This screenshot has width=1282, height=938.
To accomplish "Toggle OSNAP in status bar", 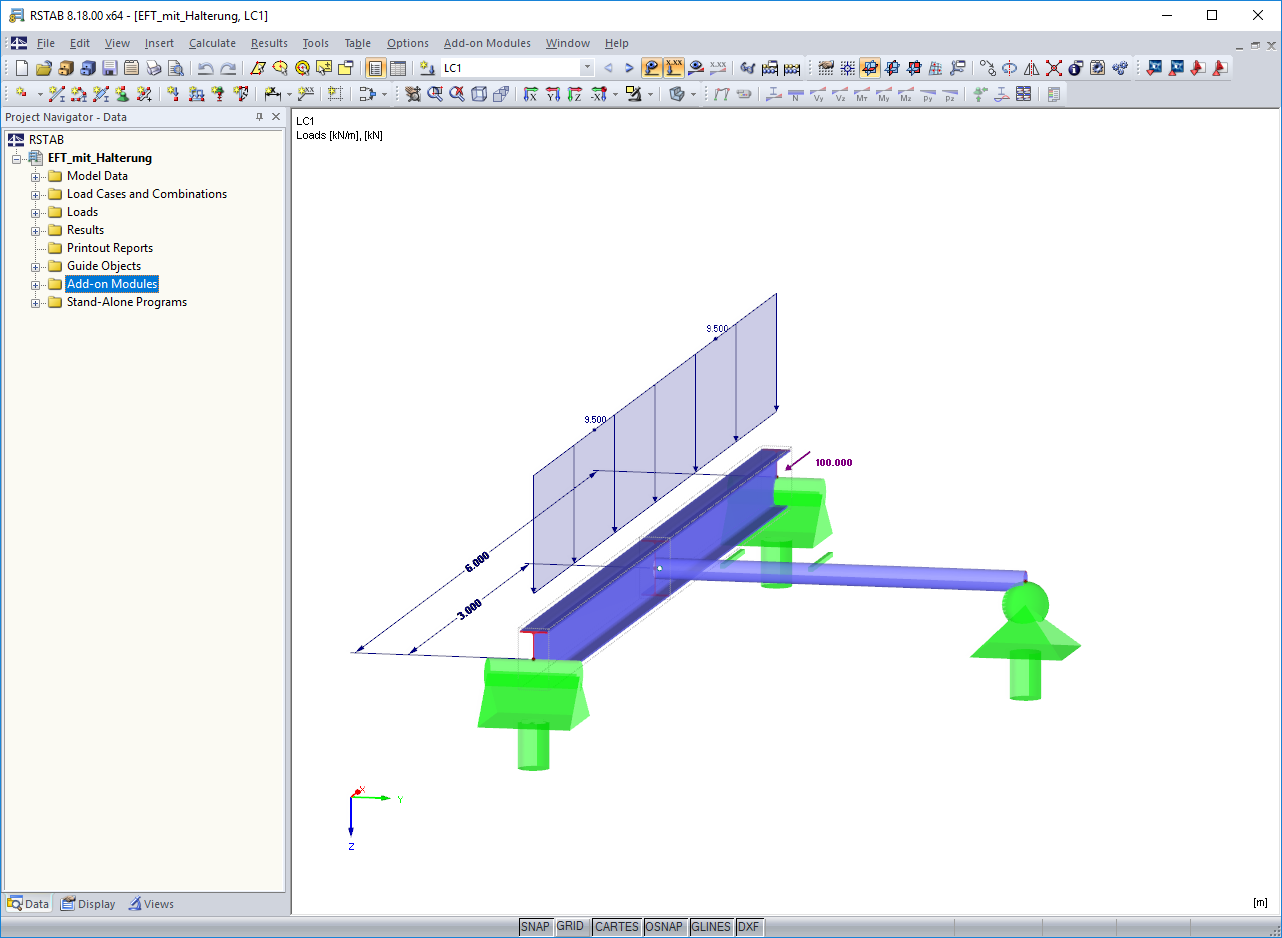I will tap(665, 927).
